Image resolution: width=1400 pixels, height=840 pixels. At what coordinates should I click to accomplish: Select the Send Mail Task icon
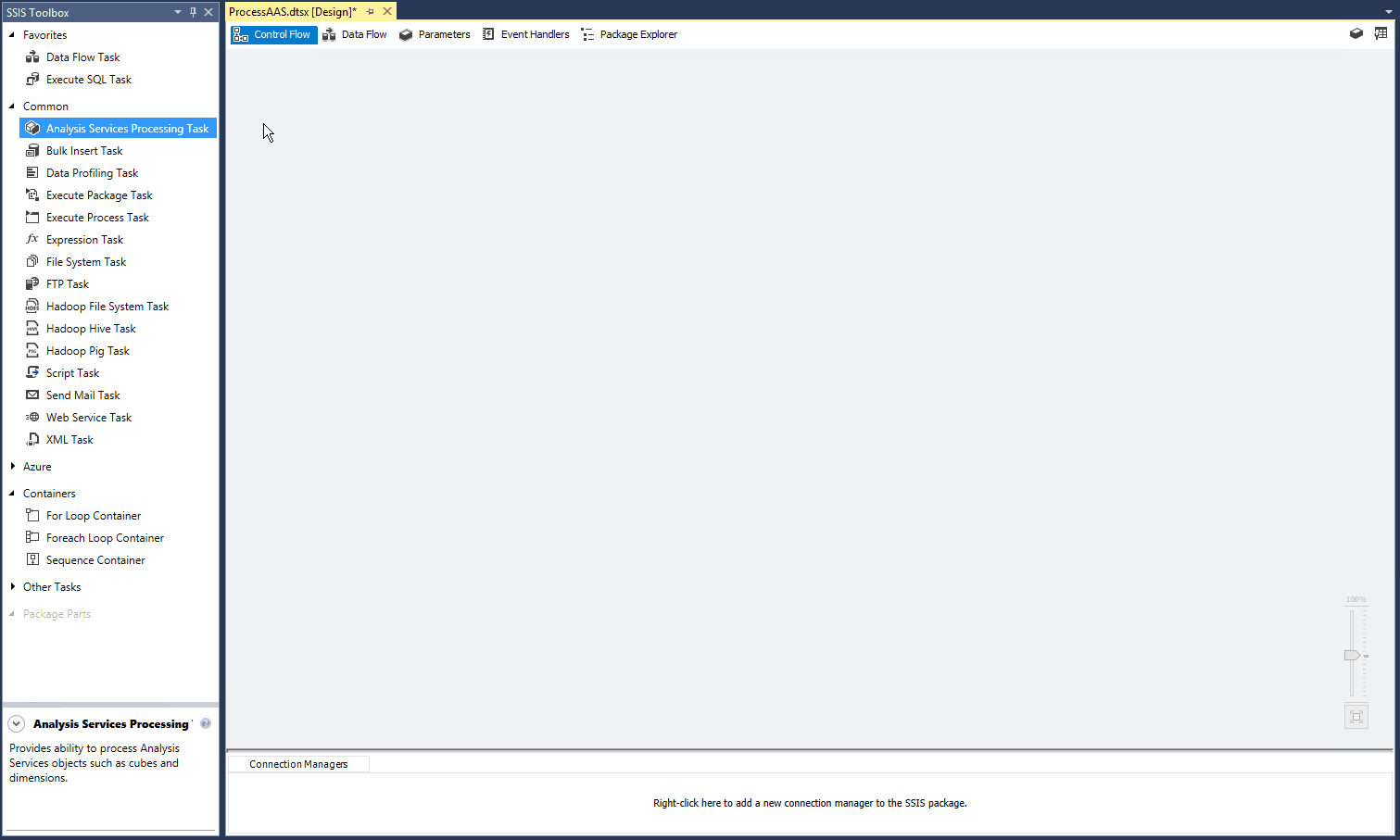[32, 395]
